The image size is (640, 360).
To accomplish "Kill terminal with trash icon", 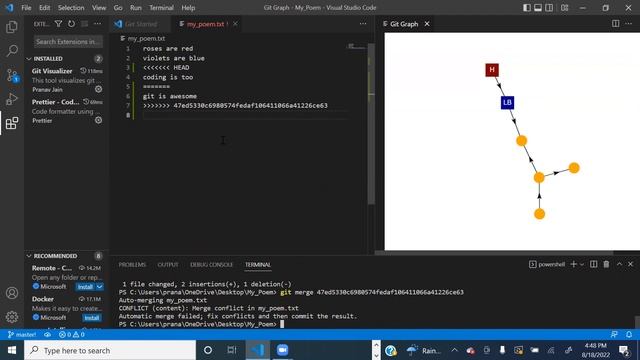I will click(x=607, y=264).
